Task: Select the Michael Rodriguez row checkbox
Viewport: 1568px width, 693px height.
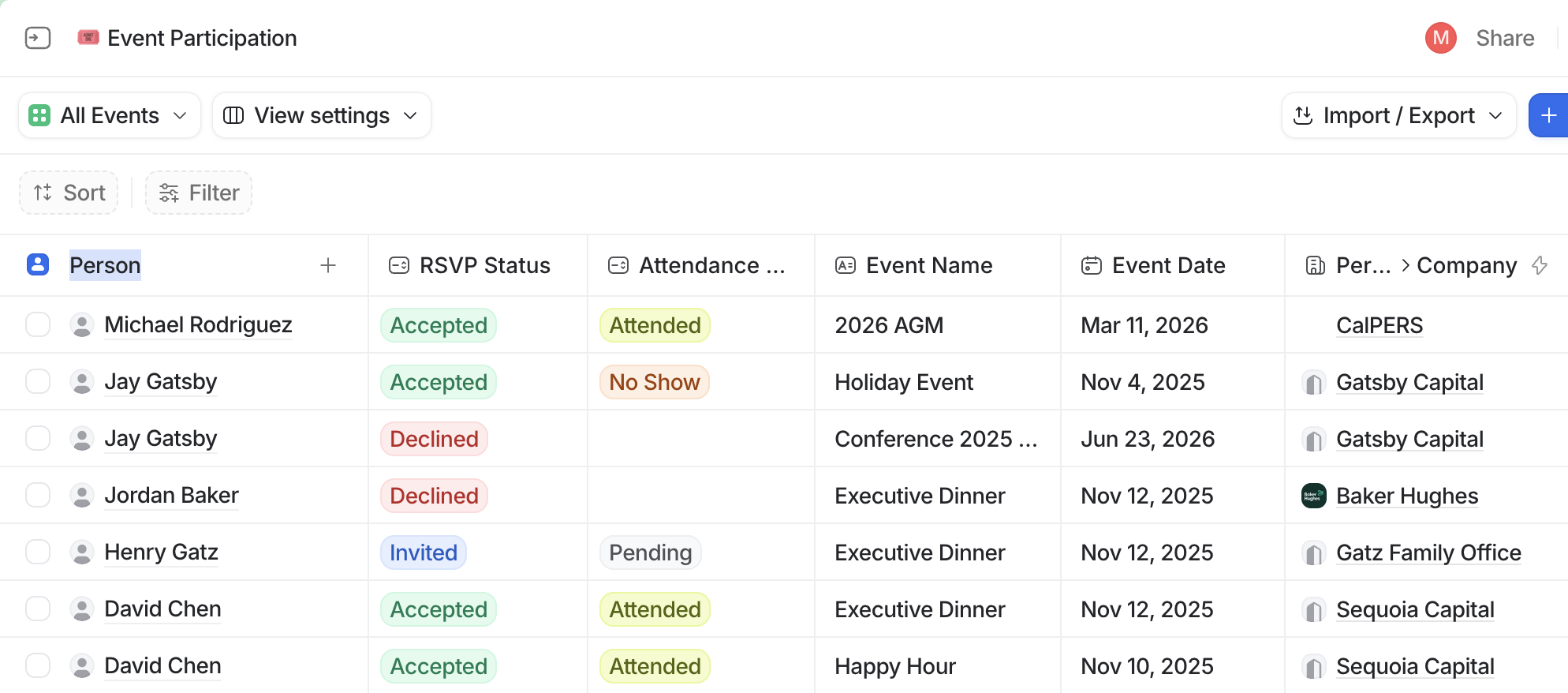Action: tap(38, 324)
